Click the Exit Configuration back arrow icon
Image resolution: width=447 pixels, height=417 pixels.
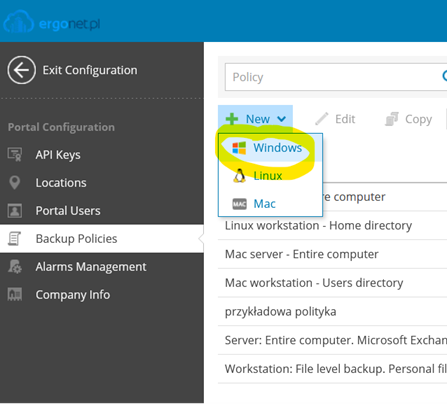pyautogui.click(x=22, y=70)
